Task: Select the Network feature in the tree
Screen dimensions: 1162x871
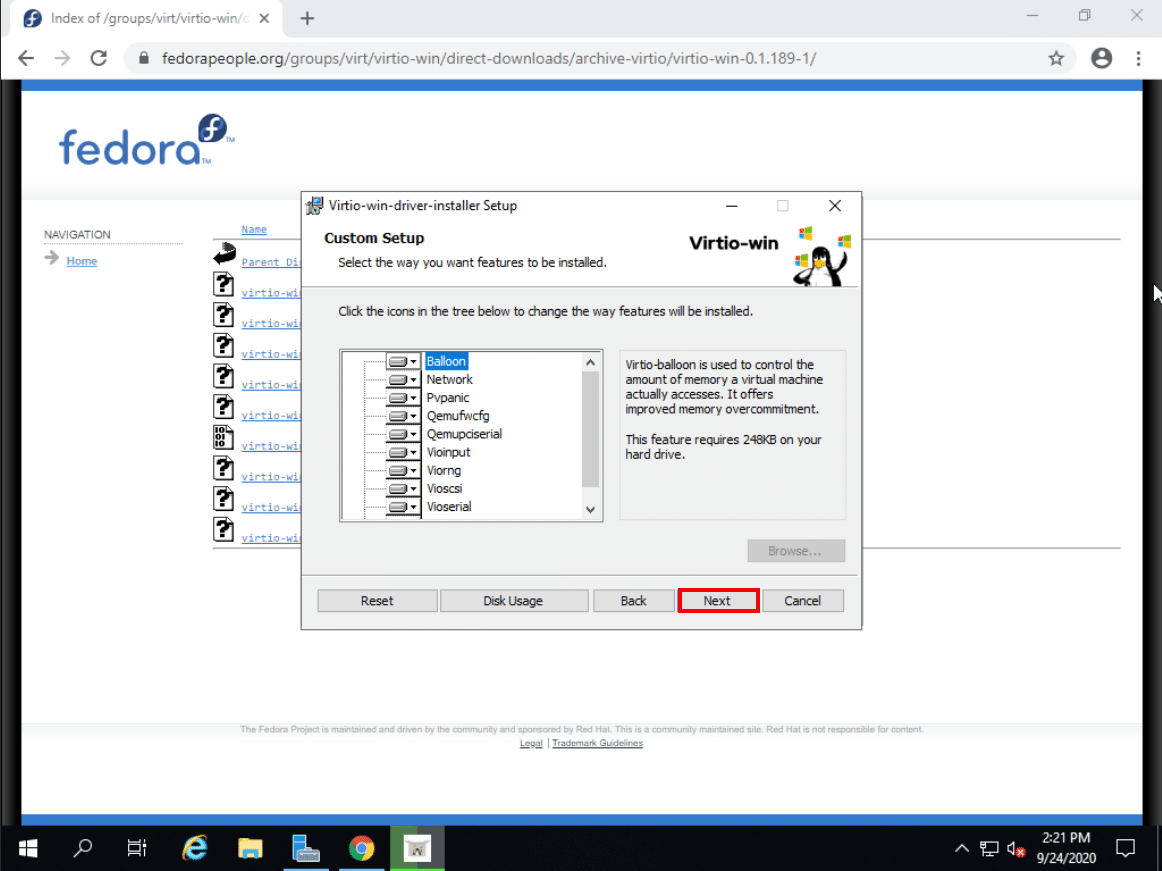Action: pos(449,380)
